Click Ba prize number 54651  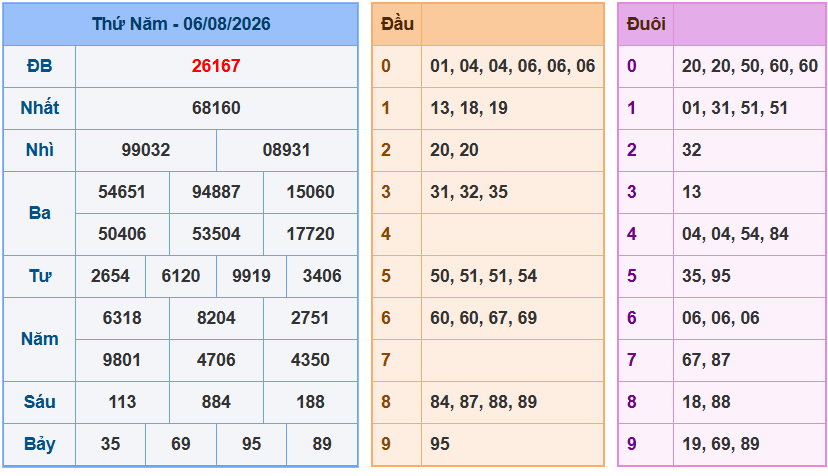(122, 192)
